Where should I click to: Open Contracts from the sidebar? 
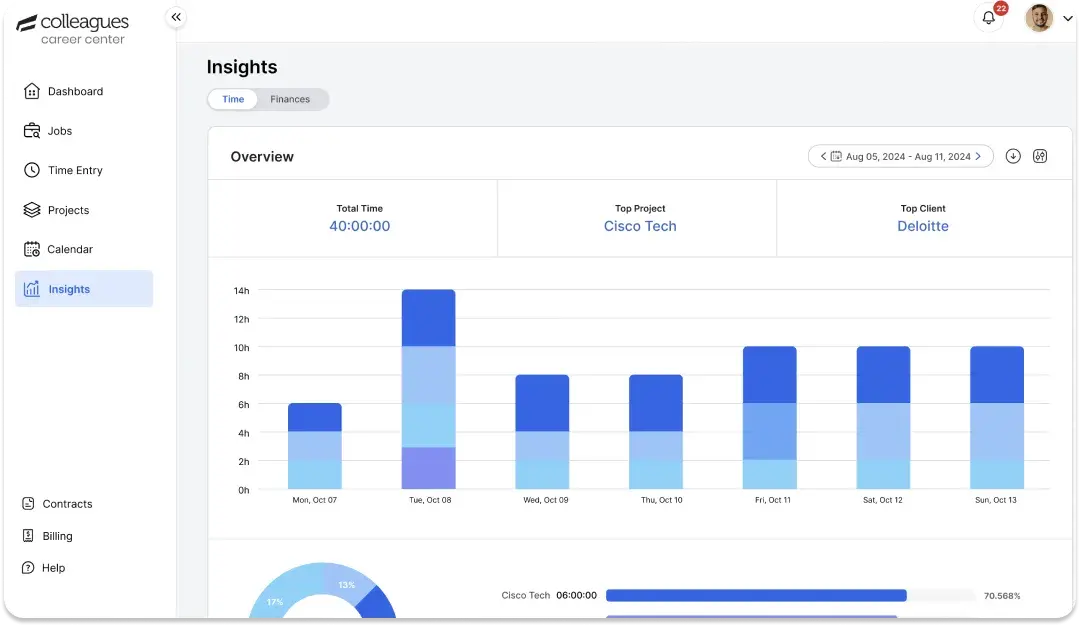[x=67, y=503]
